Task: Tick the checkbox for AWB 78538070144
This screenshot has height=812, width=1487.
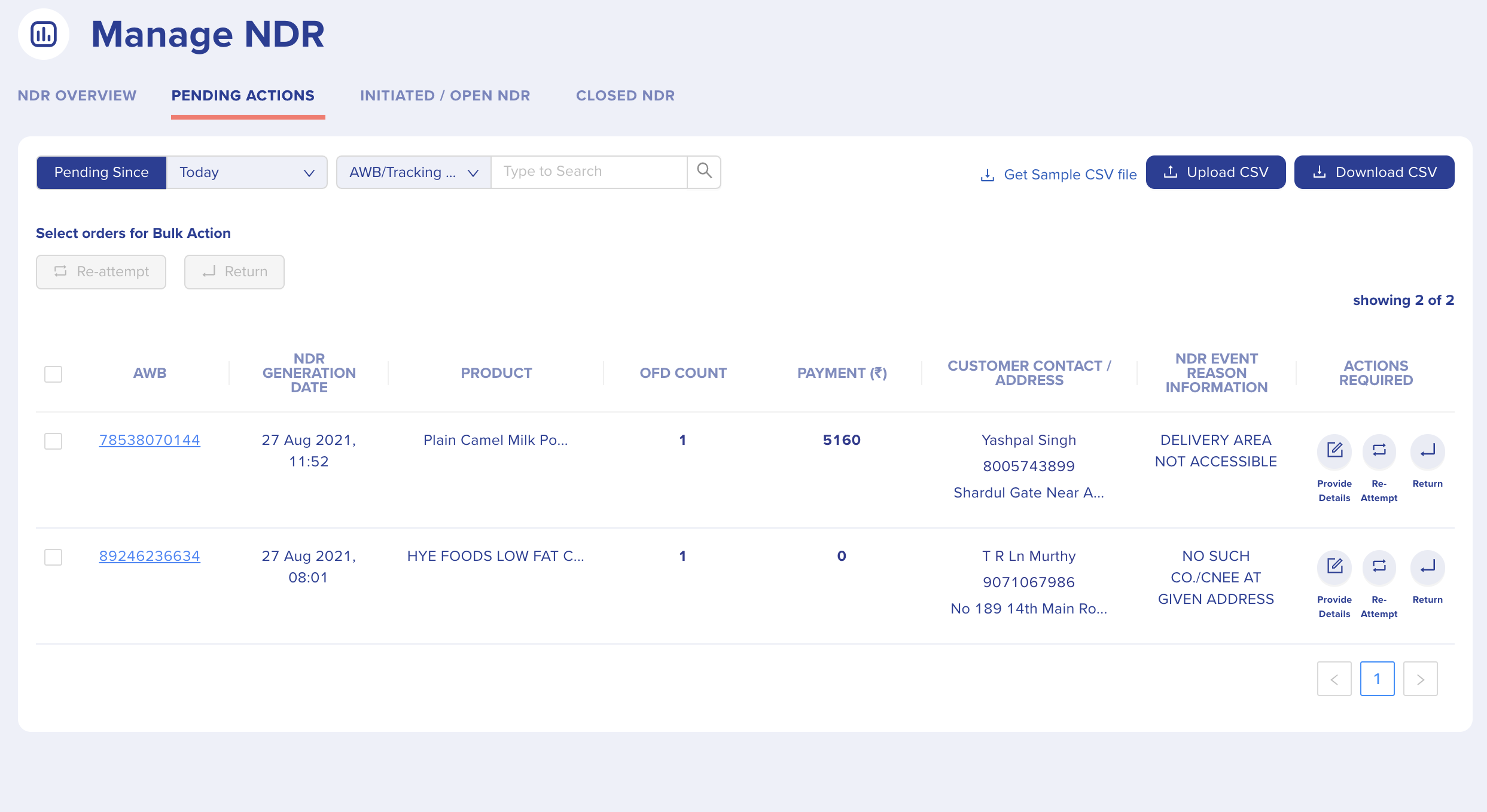Action: [x=53, y=442]
